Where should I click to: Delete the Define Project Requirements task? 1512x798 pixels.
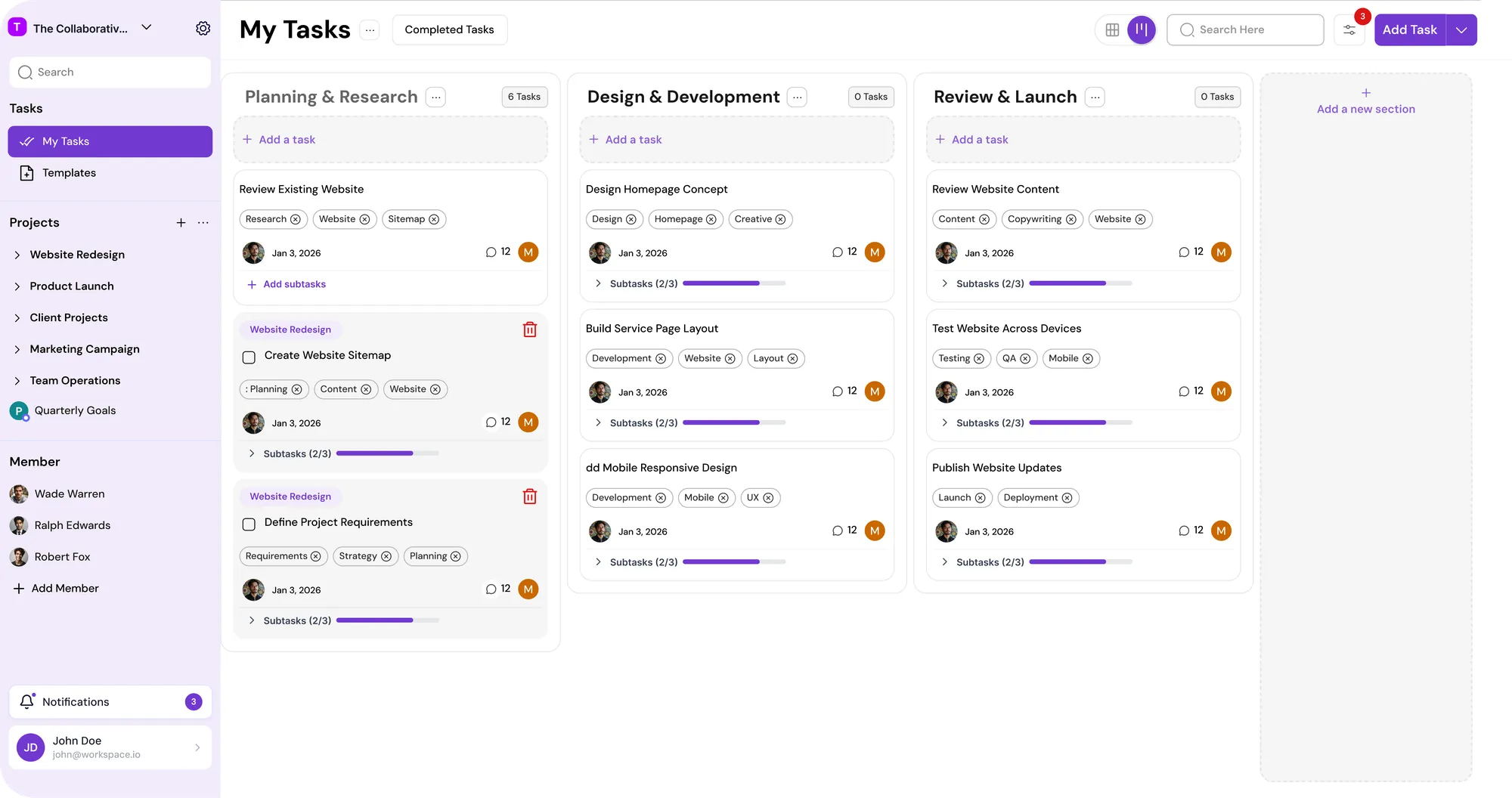coord(530,496)
